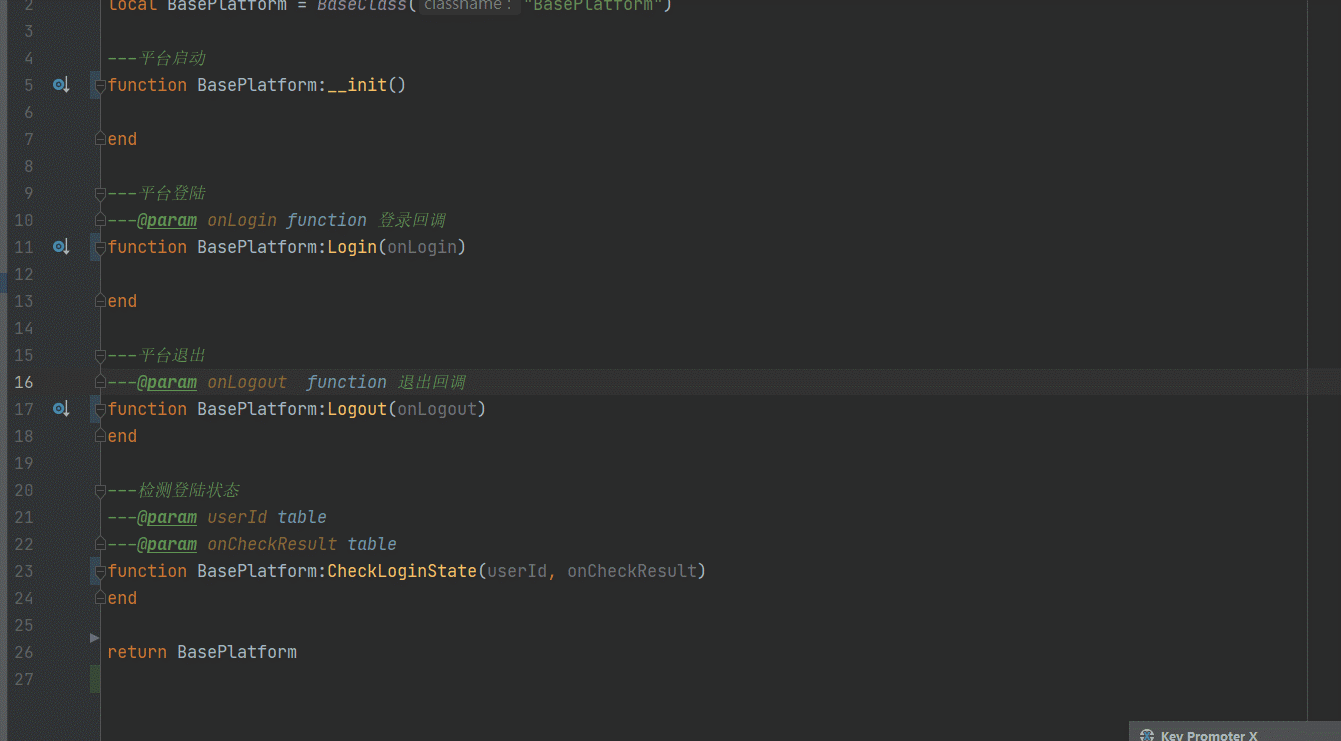Screen dimensions: 1341x741
Task: Click @param tag on the onLogout comment
Action: (167, 382)
